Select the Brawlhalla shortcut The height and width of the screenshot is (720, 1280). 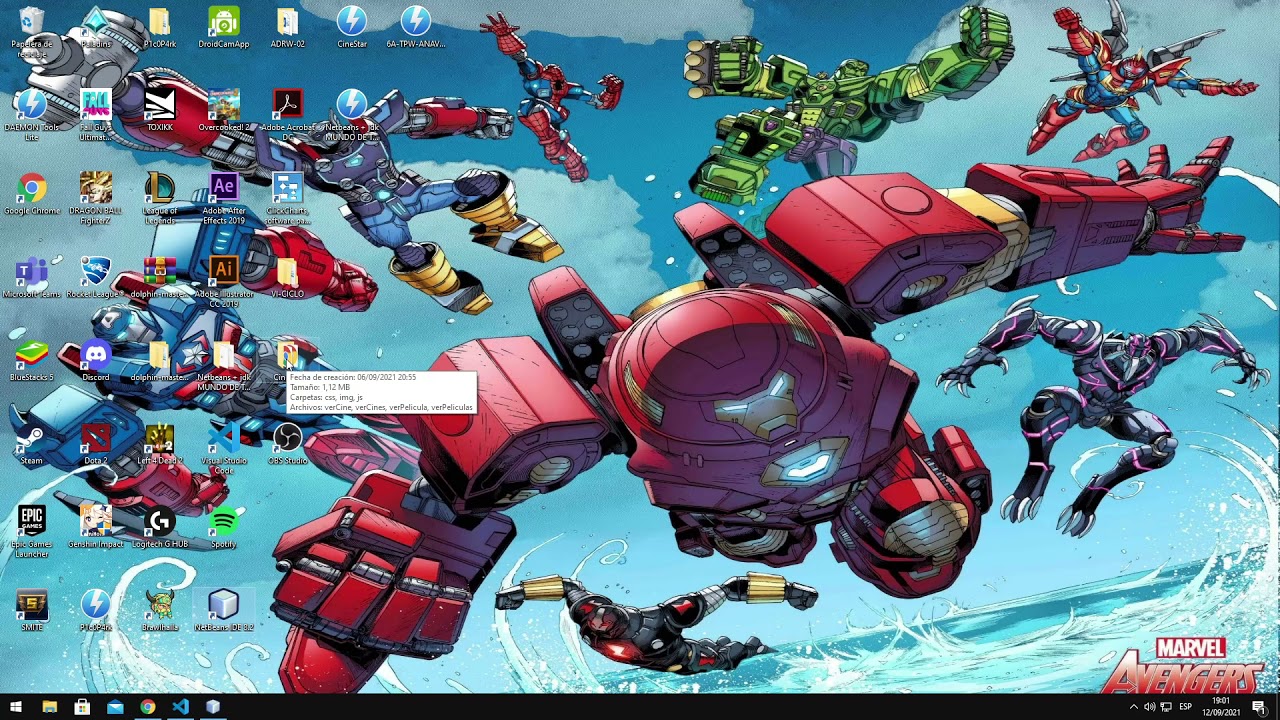click(160, 610)
